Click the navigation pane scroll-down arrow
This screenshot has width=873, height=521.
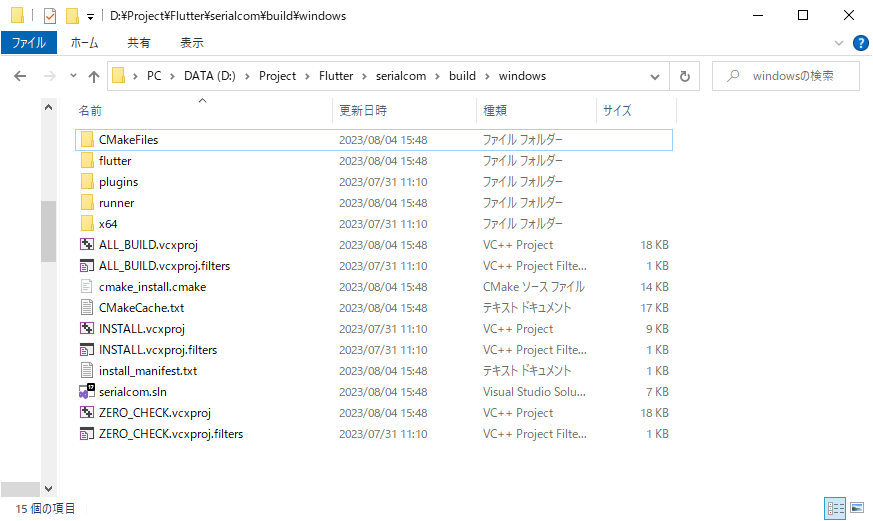[48, 489]
